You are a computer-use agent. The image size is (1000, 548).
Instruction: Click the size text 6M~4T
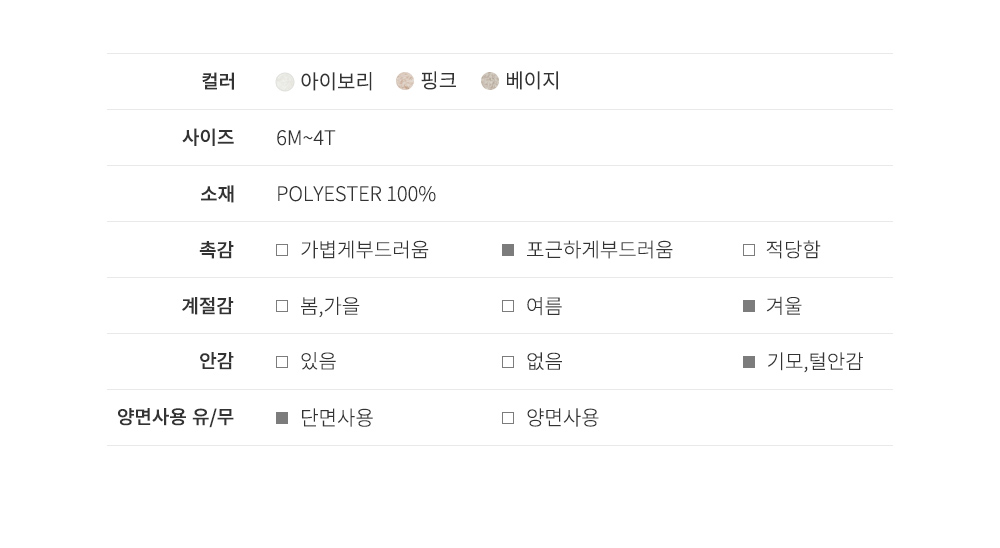[306, 138]
